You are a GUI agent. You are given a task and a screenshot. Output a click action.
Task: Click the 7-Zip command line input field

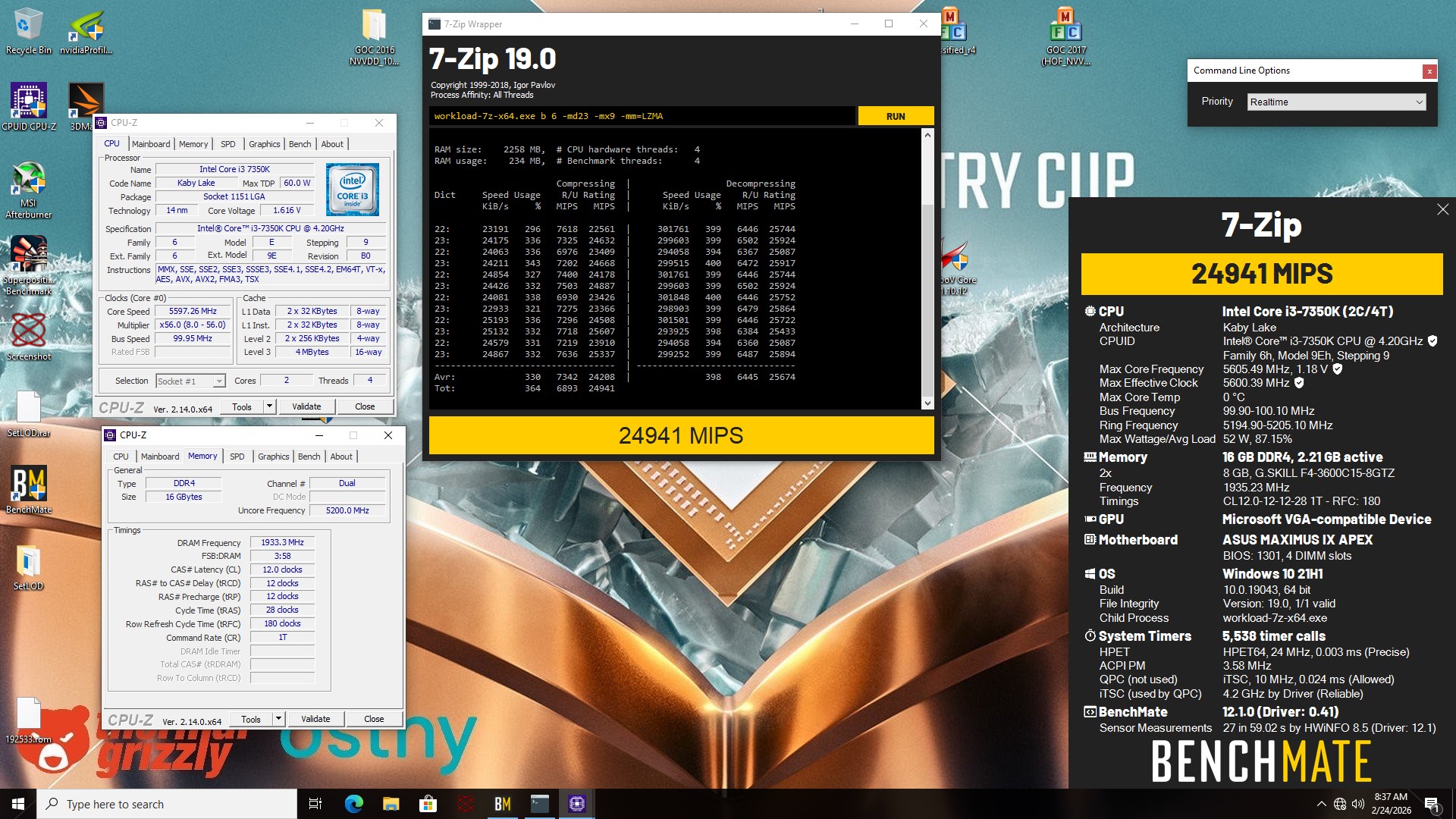pos(642,116)
